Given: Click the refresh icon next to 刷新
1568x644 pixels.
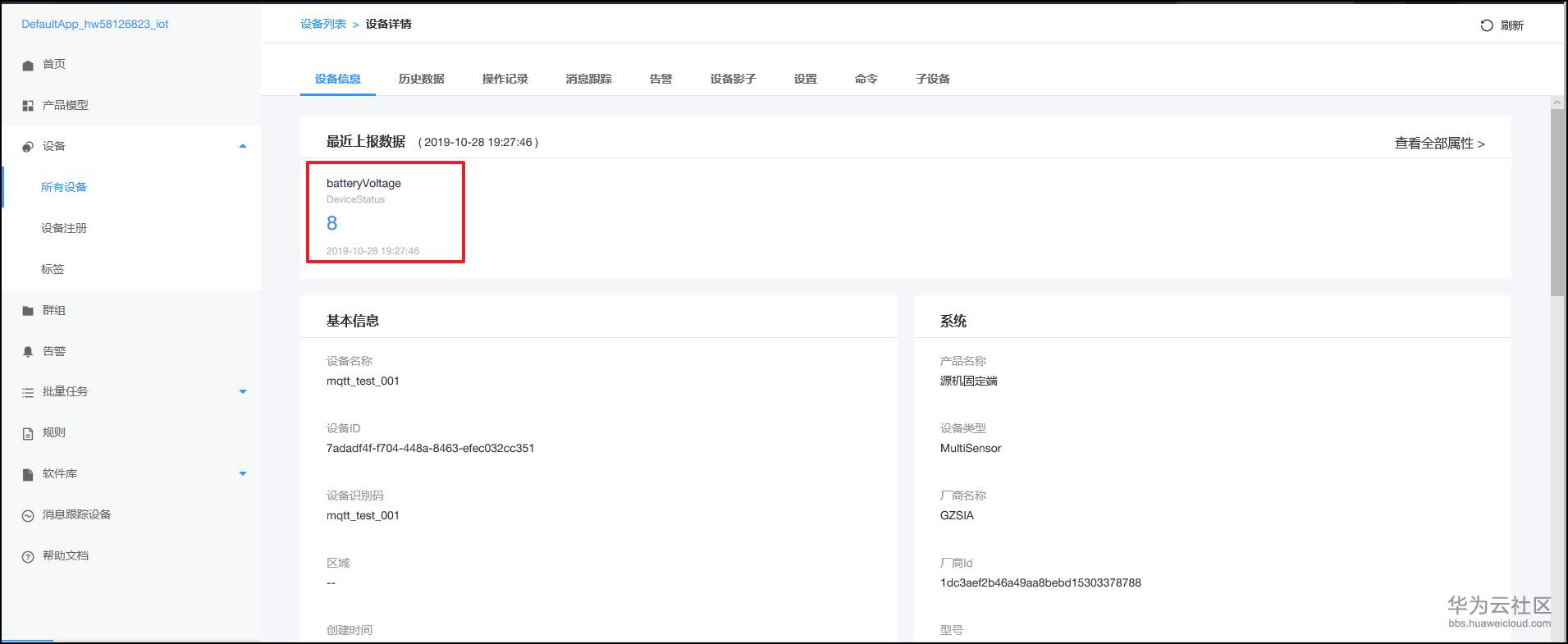Looking at the screenshot, I should 1487,25.
